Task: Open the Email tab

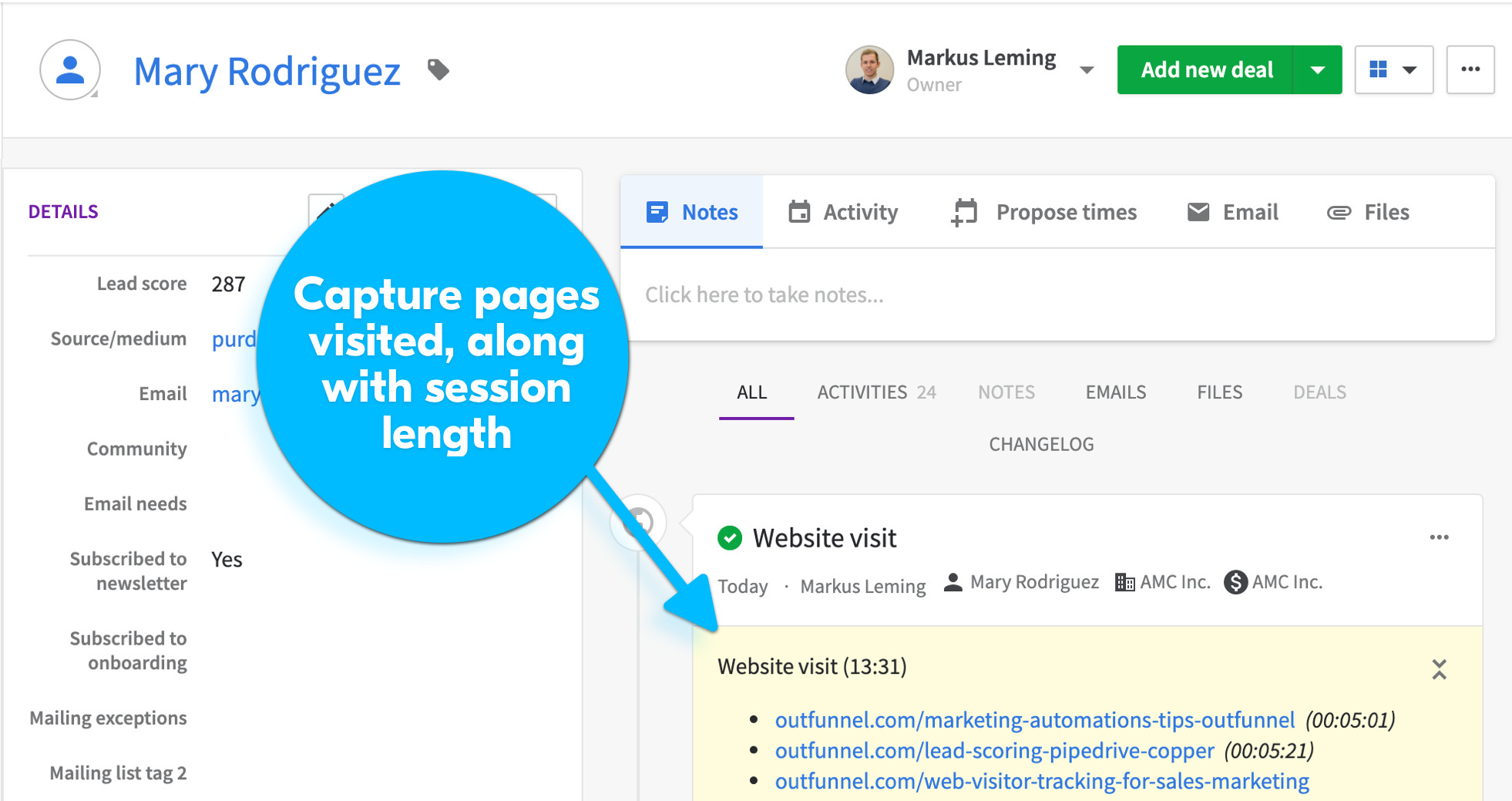Action: click(1232, 212)
